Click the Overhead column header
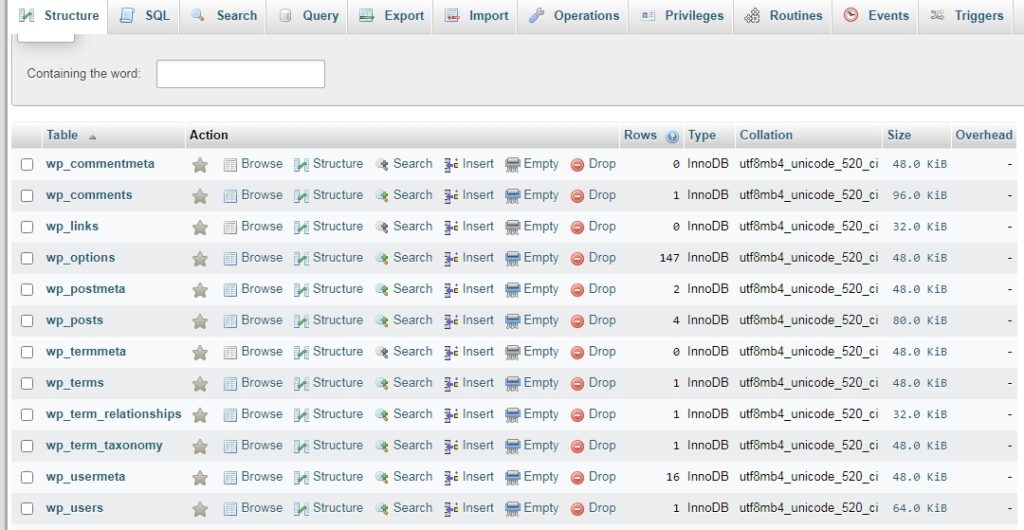This screenshot has width=1024, height=530. click(x=984, y=135)
